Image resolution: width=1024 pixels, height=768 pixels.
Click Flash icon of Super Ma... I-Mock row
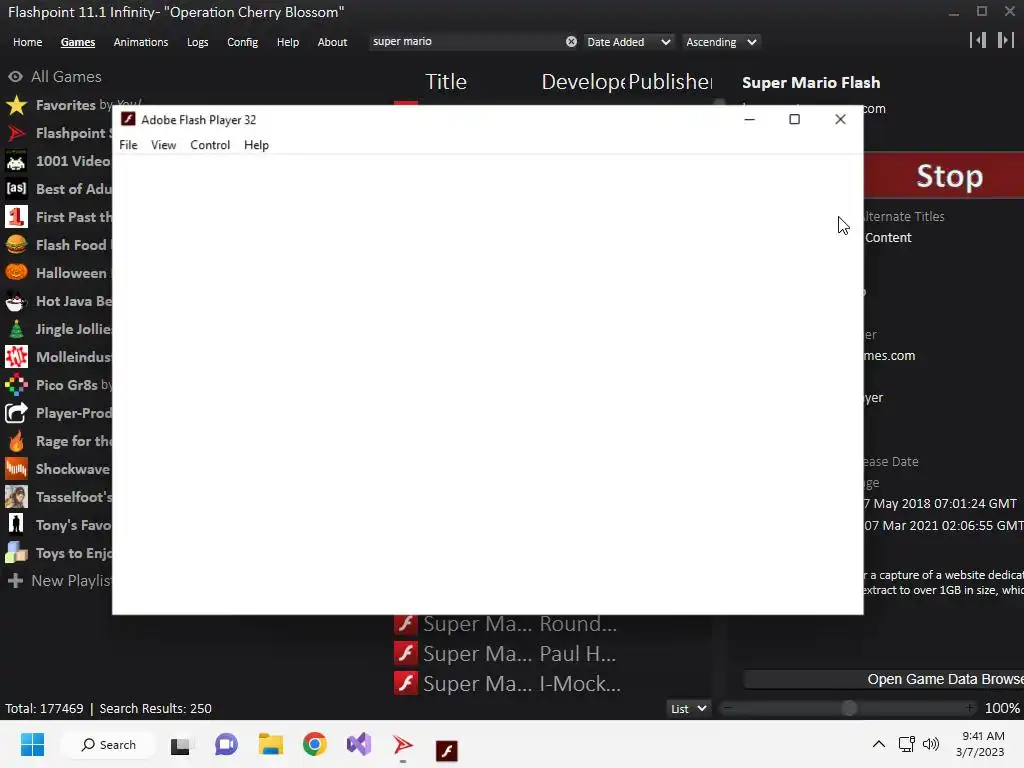click(406, 683)
